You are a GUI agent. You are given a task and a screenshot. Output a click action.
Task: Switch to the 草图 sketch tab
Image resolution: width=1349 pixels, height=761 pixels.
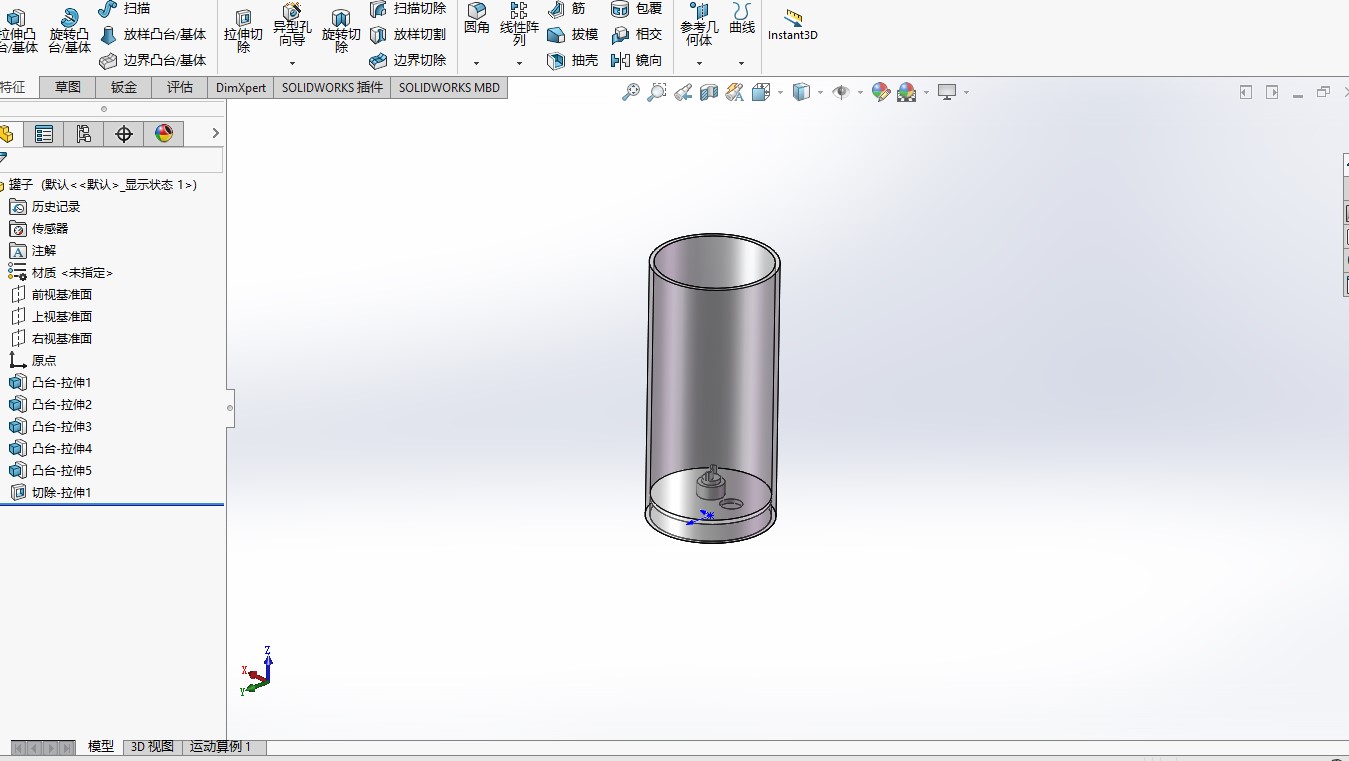(68, 87)
